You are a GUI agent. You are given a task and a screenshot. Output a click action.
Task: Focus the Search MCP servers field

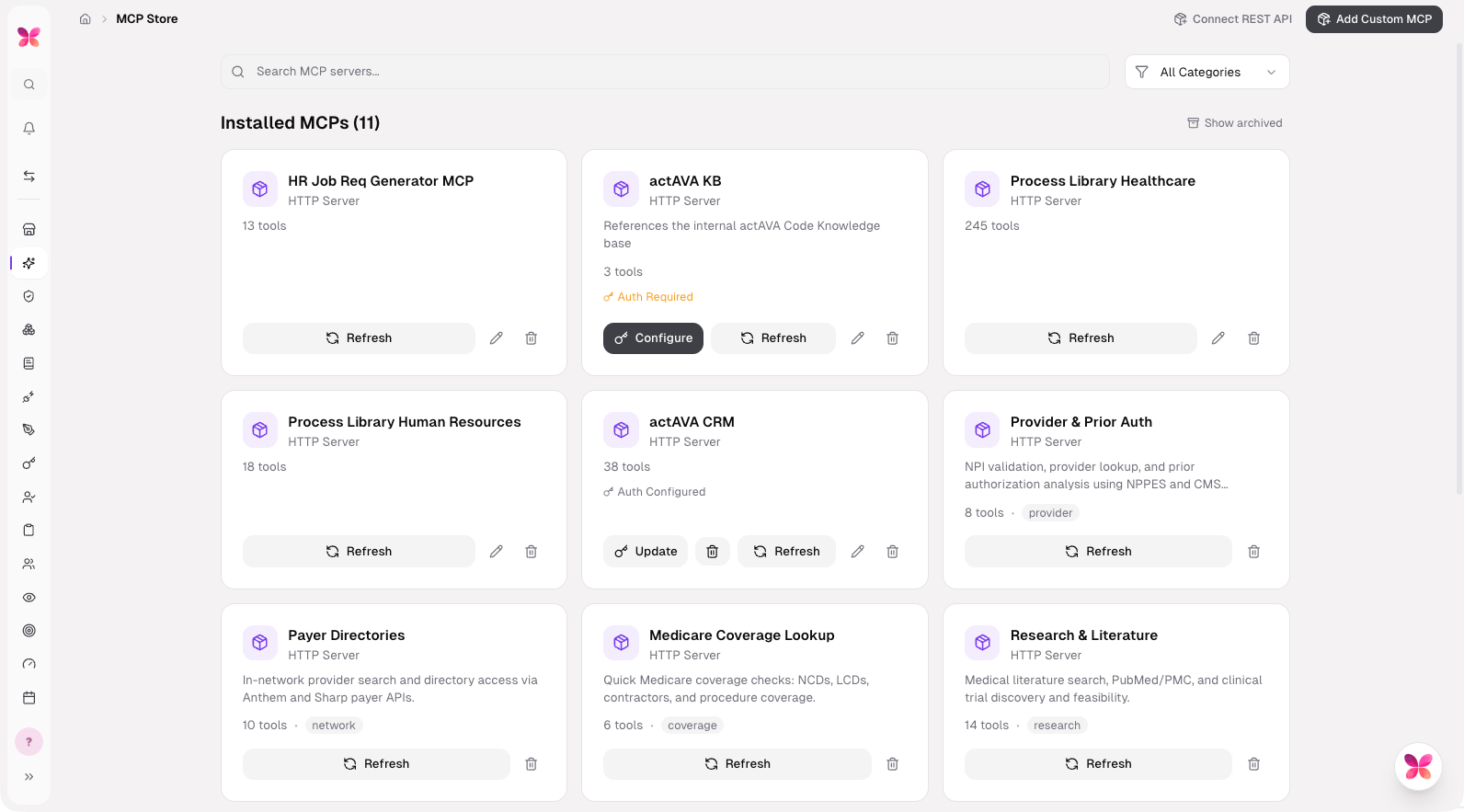click(665, 72)
